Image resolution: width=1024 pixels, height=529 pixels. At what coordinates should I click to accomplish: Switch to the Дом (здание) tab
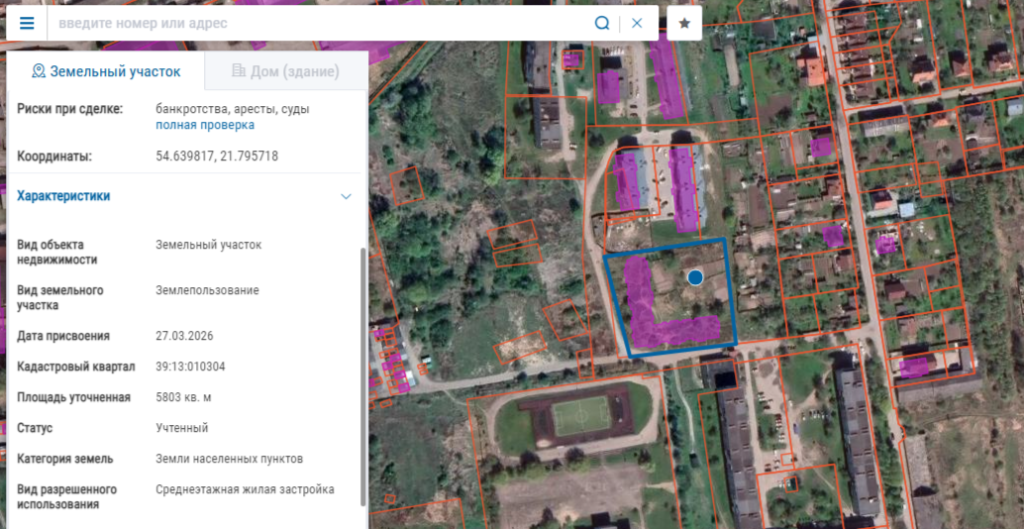coord(286,71)
